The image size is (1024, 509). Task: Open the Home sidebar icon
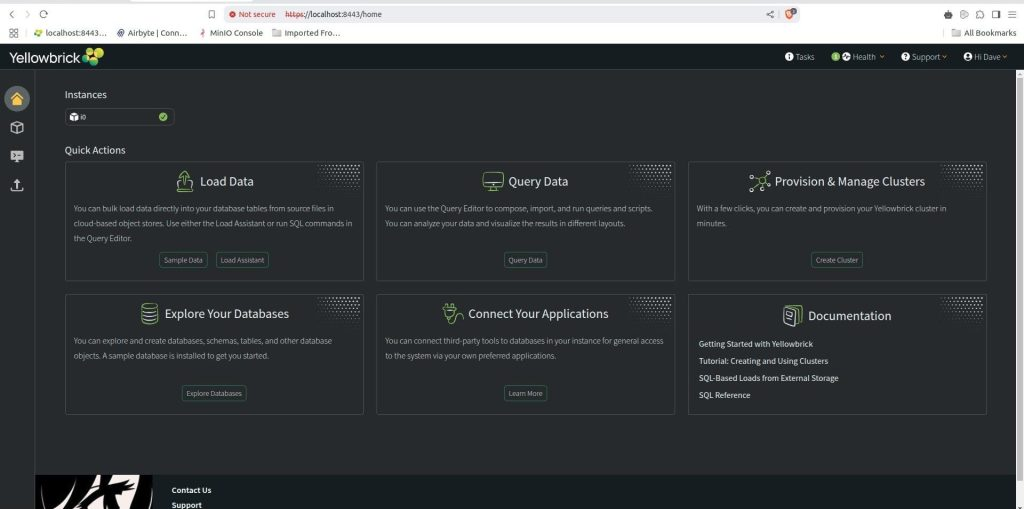[x=17, y=99]
